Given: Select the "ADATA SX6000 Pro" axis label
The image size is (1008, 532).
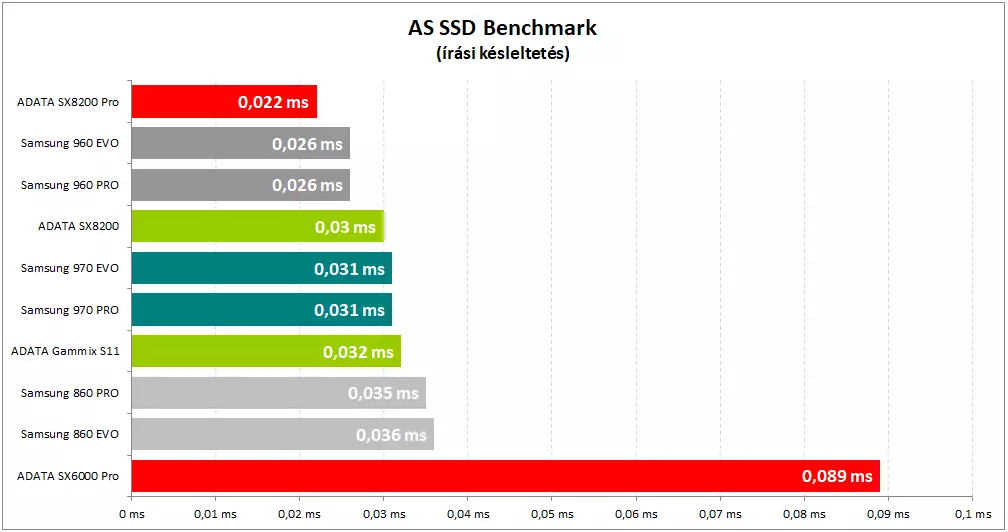Looking at the screenshot, I should (68, 476).
